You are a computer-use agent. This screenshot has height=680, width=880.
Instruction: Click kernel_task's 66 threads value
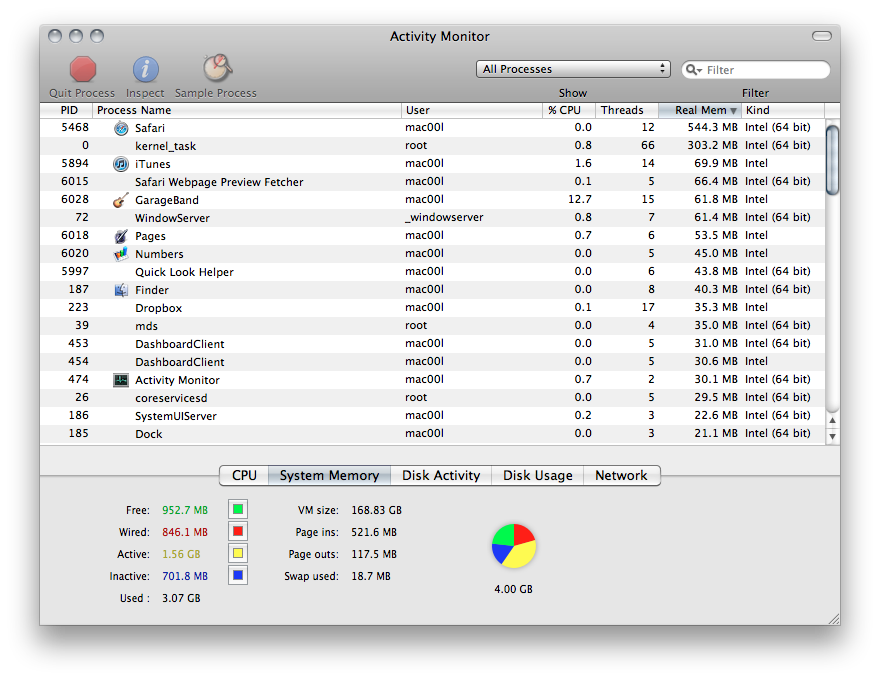(648, 145)
